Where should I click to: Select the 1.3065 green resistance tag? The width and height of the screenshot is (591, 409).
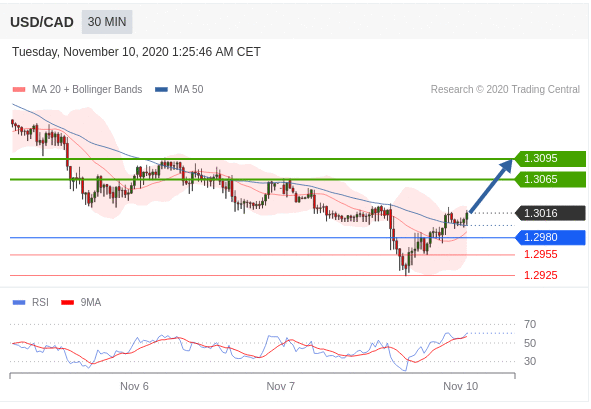(550, 179)
